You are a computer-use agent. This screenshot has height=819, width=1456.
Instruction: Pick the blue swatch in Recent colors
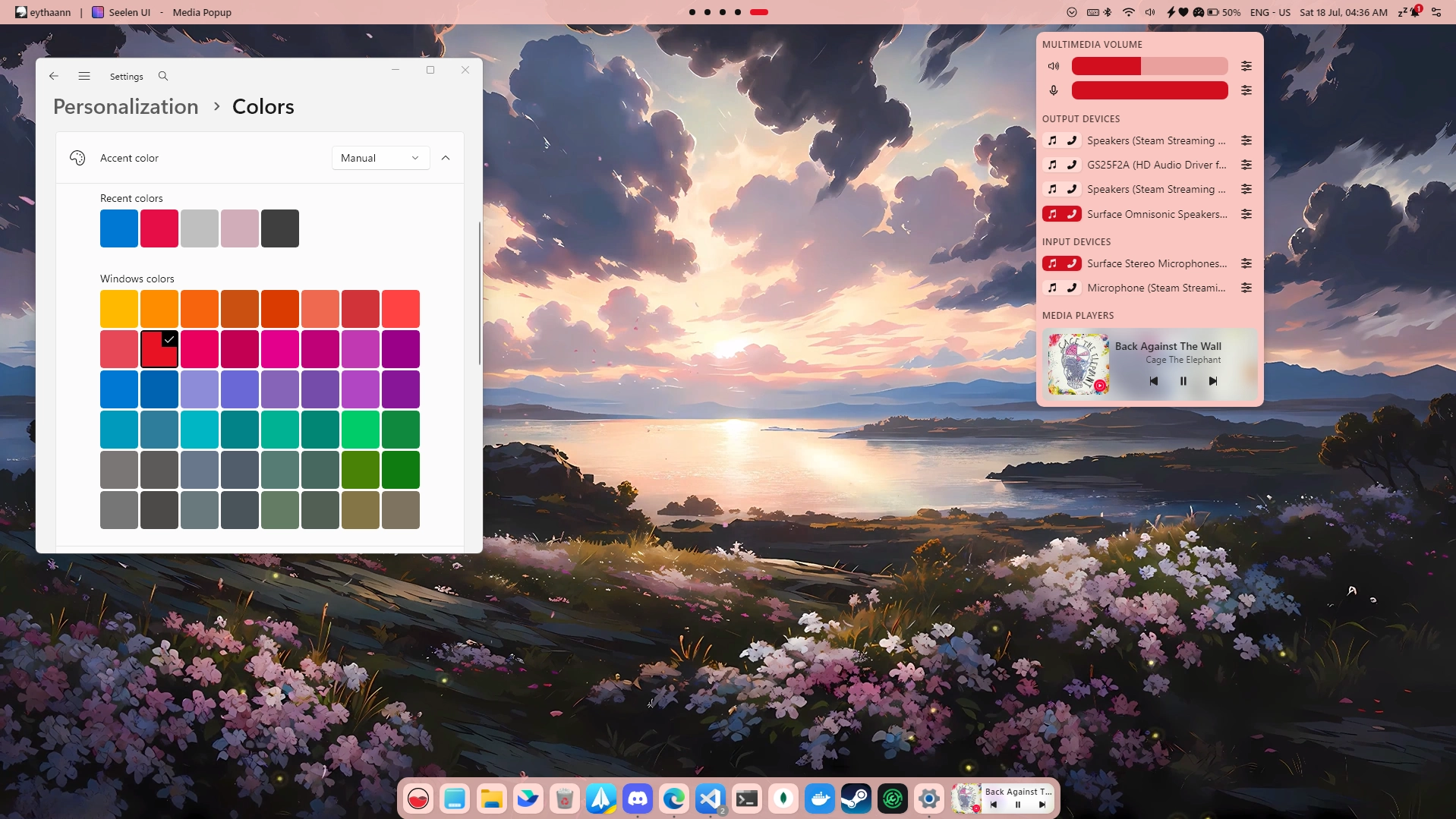[119, 228]
